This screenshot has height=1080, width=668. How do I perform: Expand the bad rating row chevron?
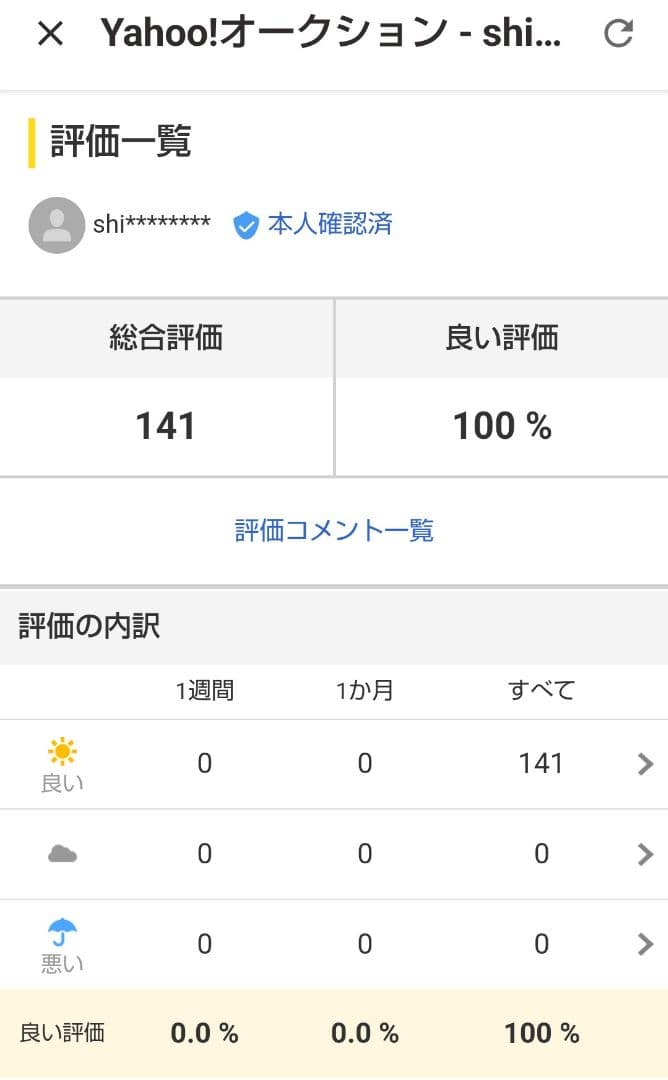click(x=645, y=944)
